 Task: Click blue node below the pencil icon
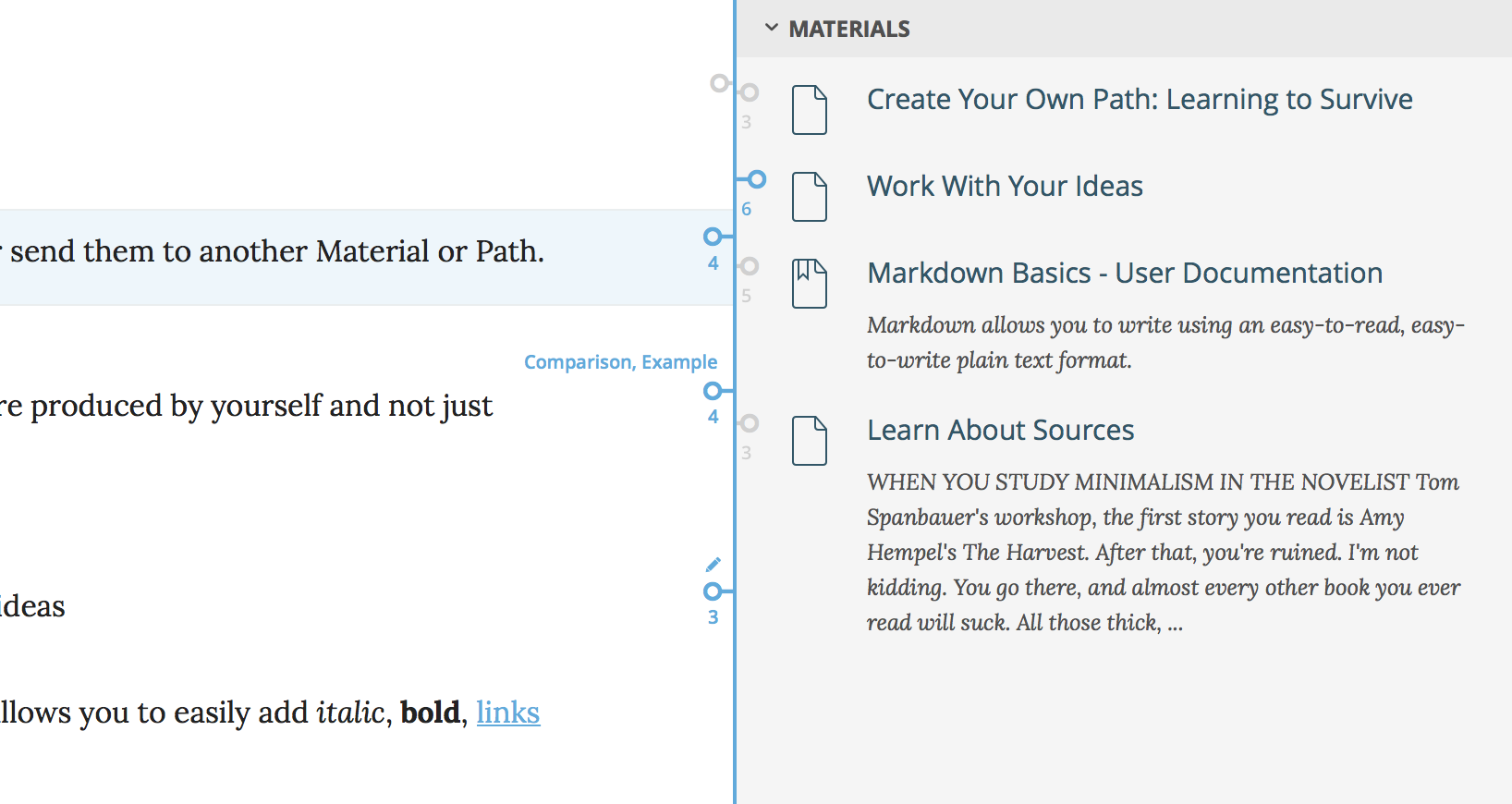click(x=713, y=591)
